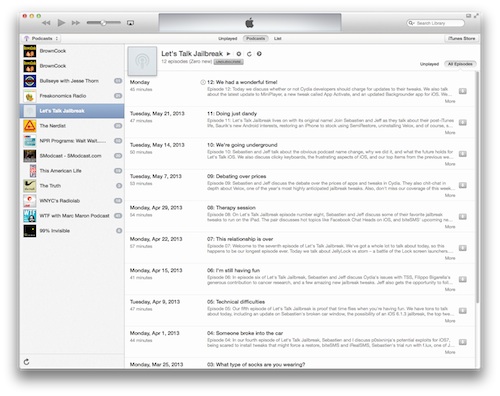Screen dimensions: 500x396
Task: Open the AirPlay output icon
Action: pos(130,23)
